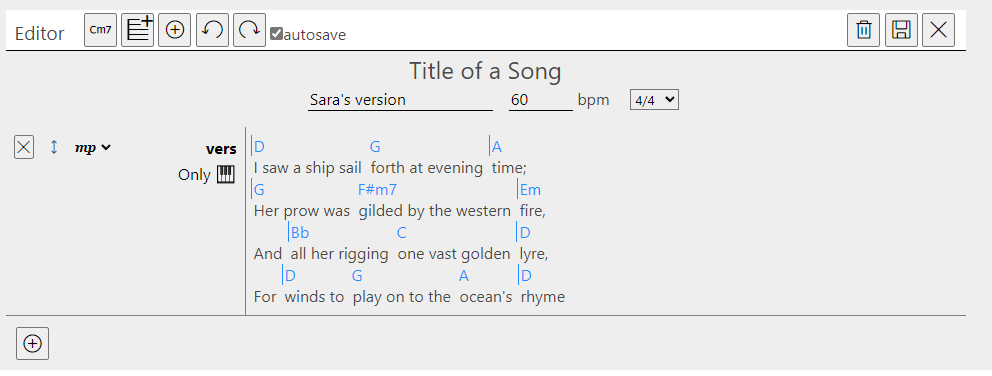The image size is (992, 376).
Task: Add a new line with the lines-plus icon
Action: click(x=137, y=30)
